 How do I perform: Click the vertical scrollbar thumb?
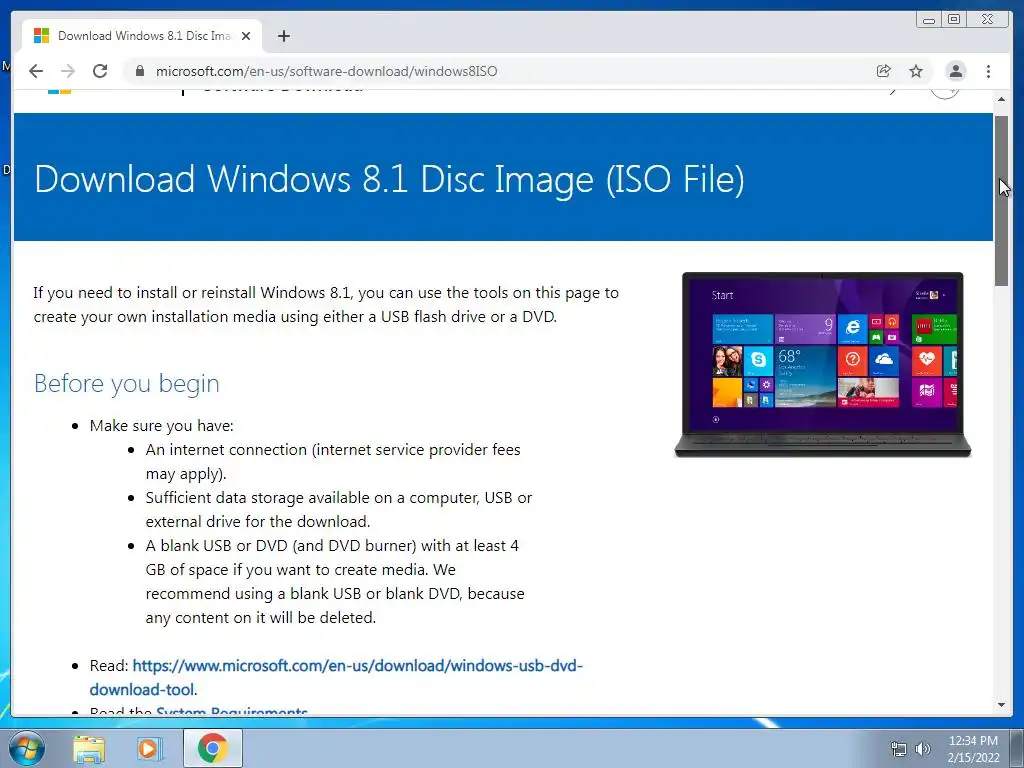click(1001, 200)
